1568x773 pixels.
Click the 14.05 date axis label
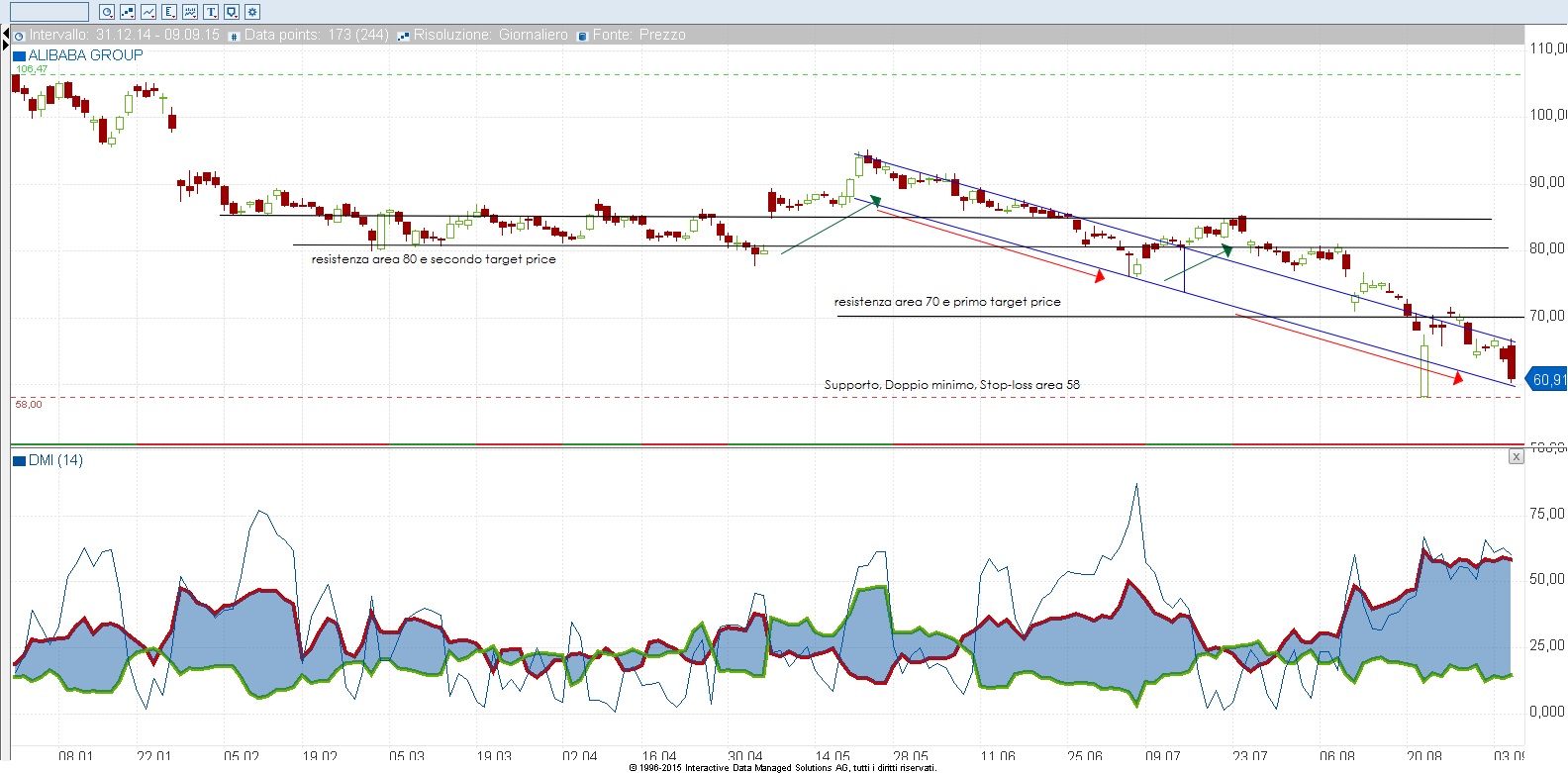coord(833,757)
